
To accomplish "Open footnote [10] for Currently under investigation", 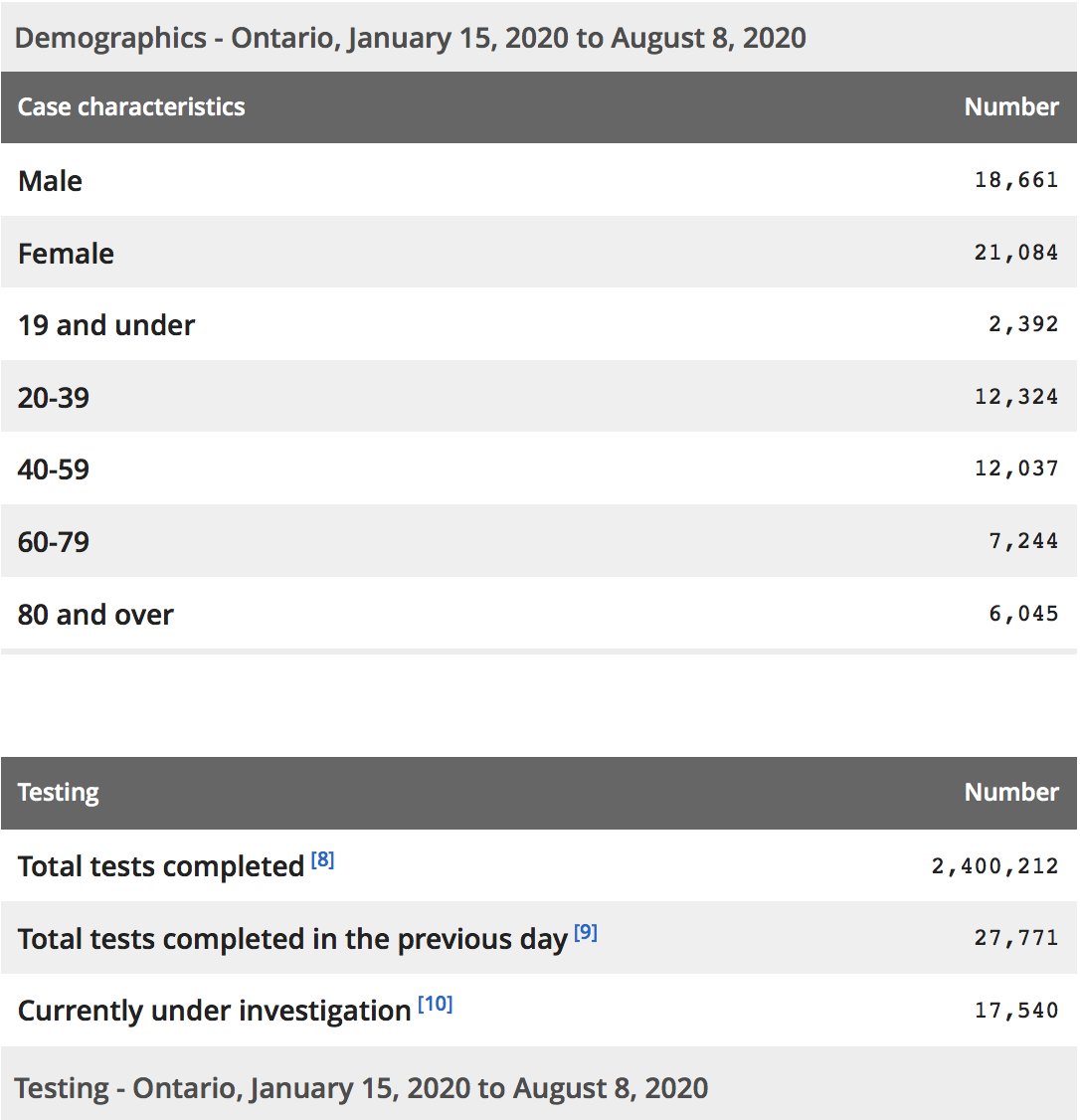I will 435,1004.
